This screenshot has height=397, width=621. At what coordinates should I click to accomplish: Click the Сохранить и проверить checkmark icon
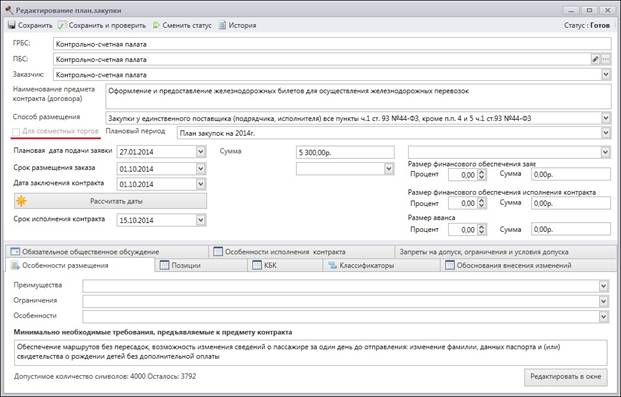point(62,25)
